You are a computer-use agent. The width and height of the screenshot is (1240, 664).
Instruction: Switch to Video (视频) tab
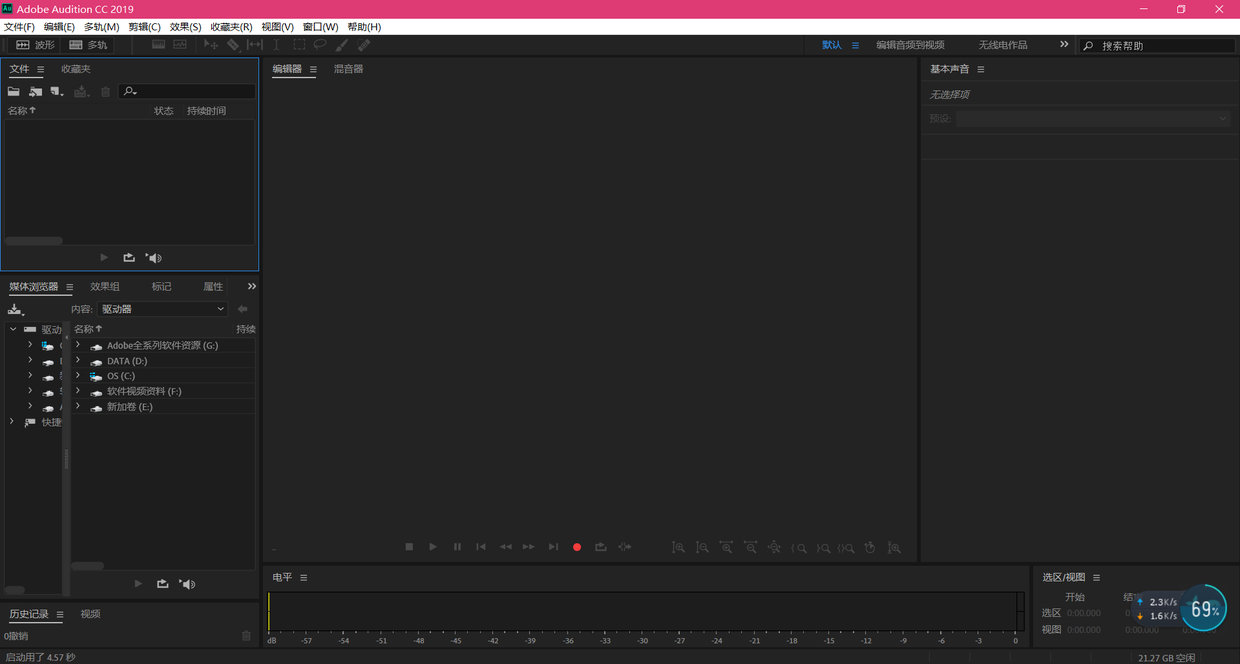[x=90, y=614]
